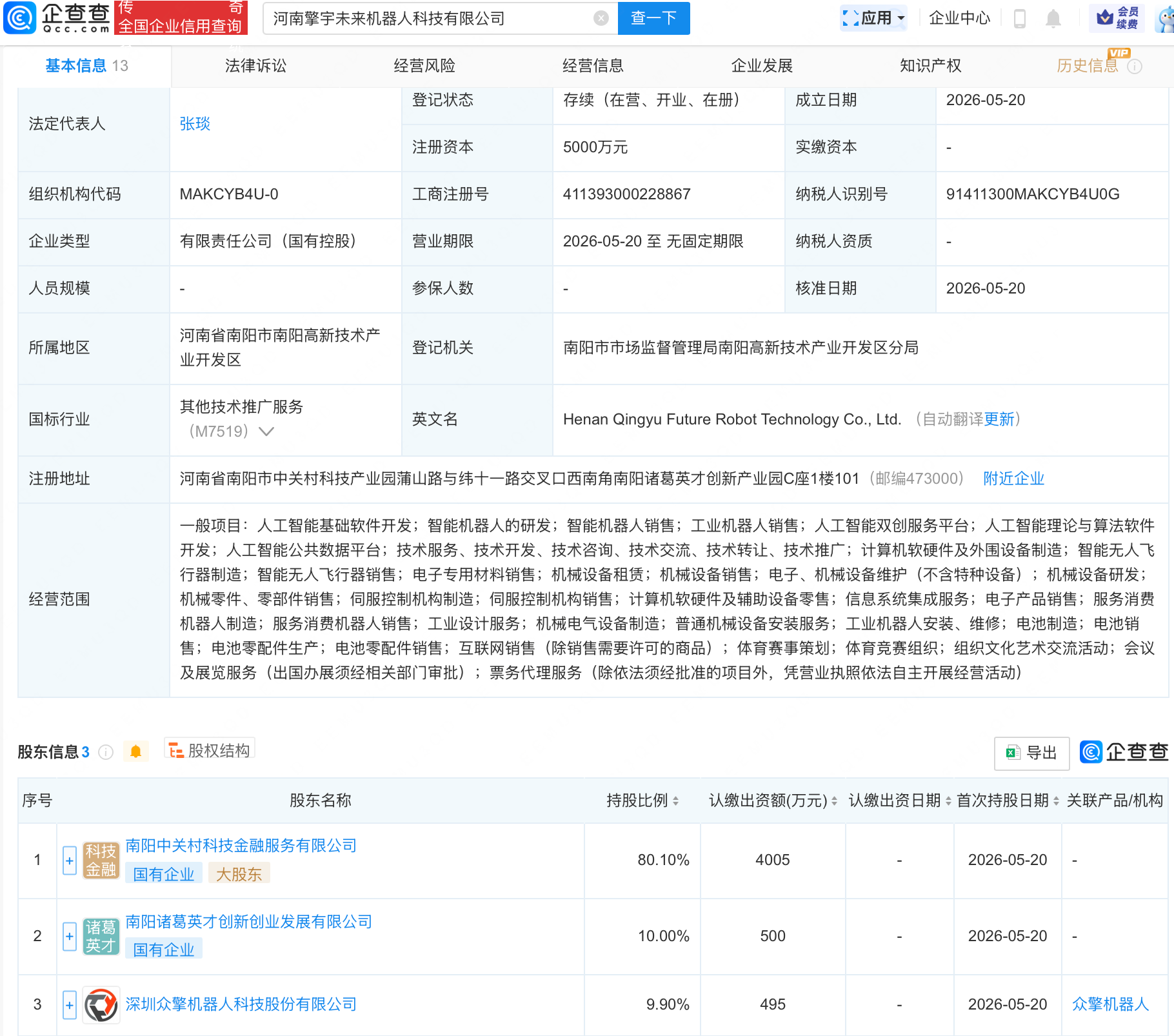
Task: Click the 导出 export button
Action: [x=1031, y=753]
